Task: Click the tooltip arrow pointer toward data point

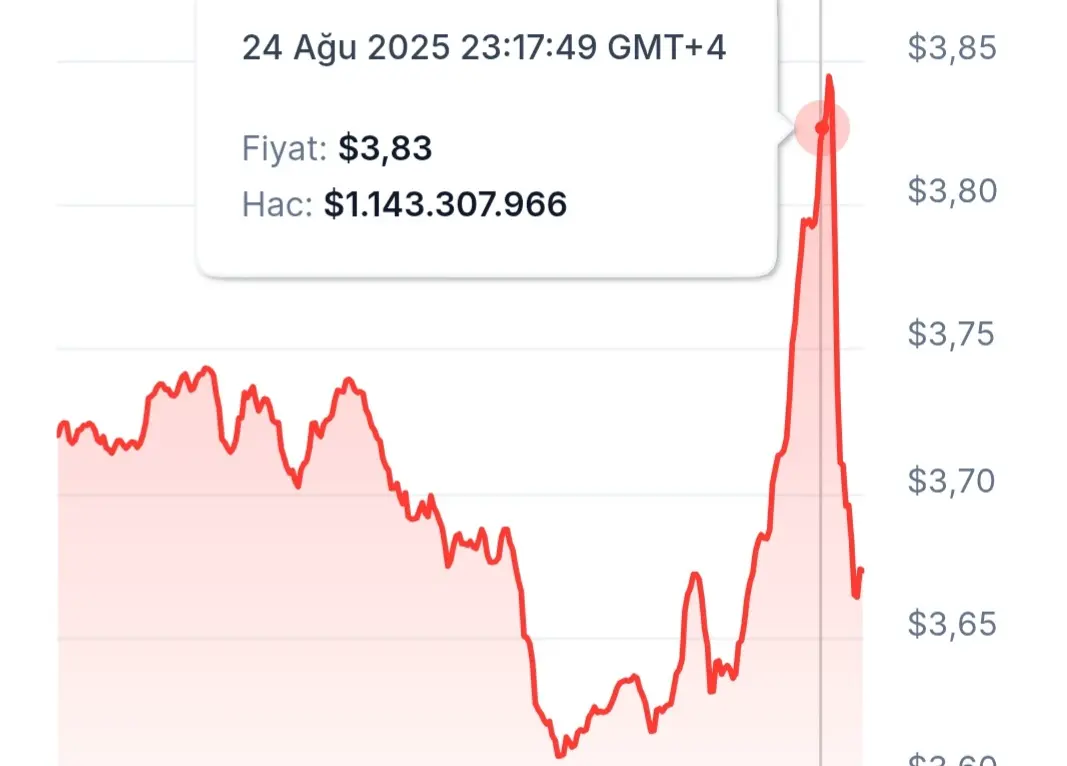Action: click(x=786, y=127)
